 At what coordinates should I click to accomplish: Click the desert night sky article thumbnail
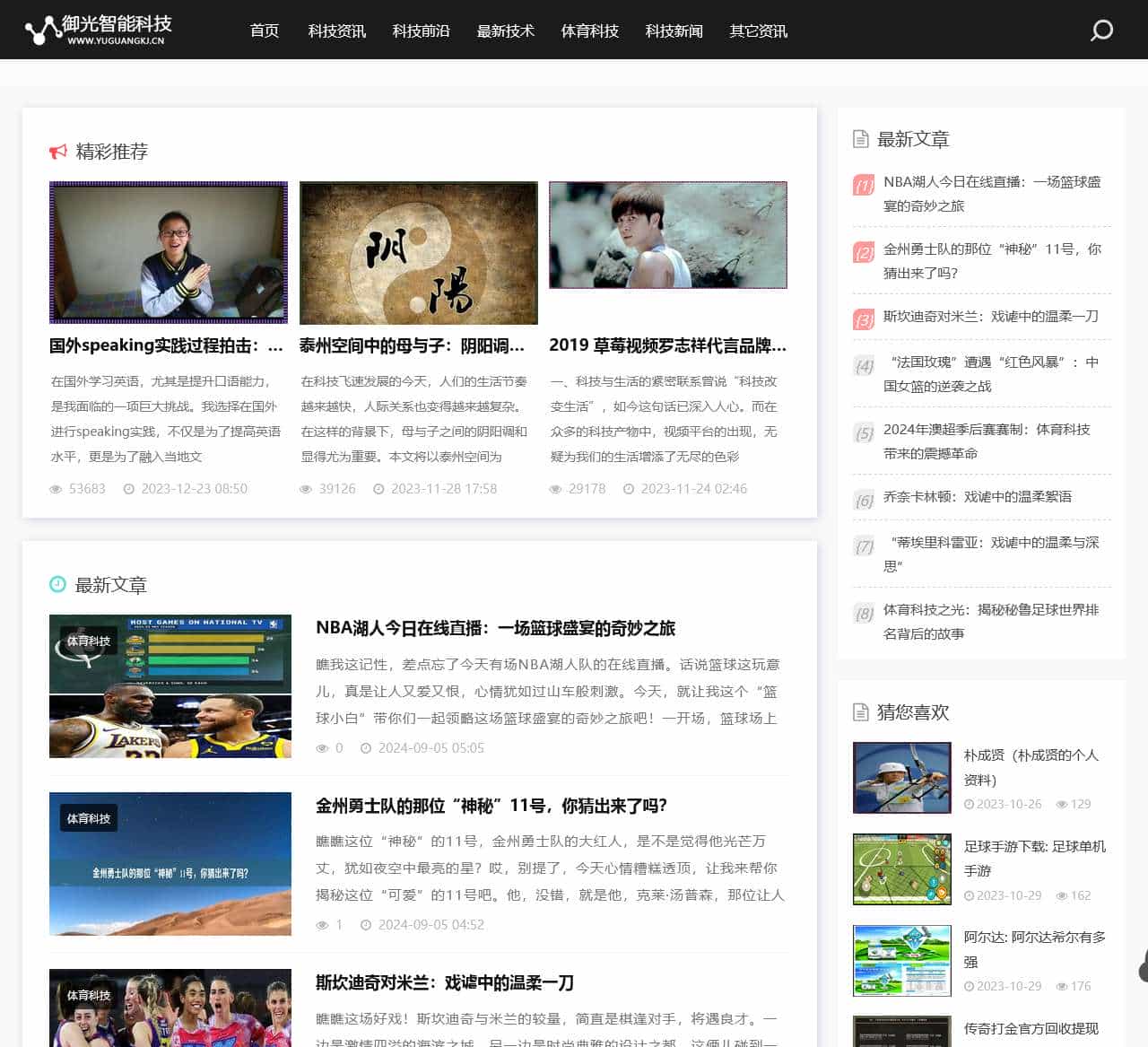coord(170,864)
